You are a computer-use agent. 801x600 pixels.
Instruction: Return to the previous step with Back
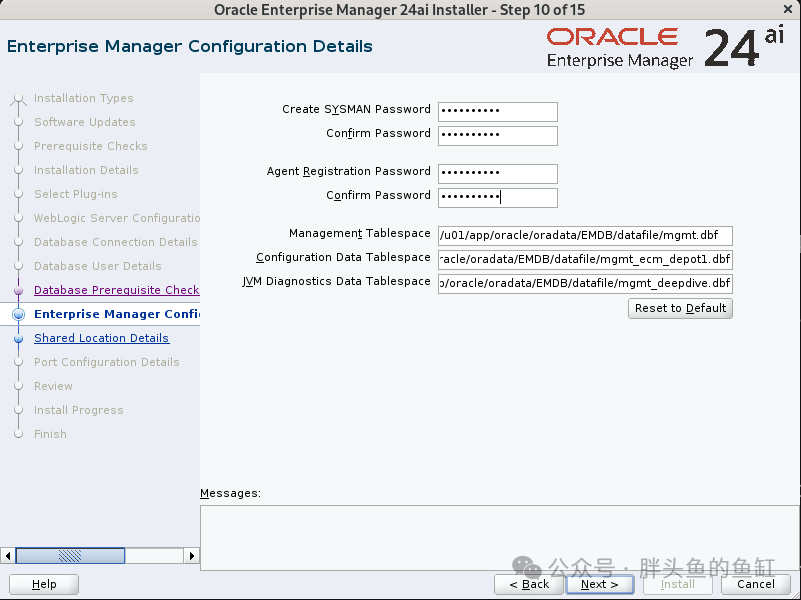(529, 584)
